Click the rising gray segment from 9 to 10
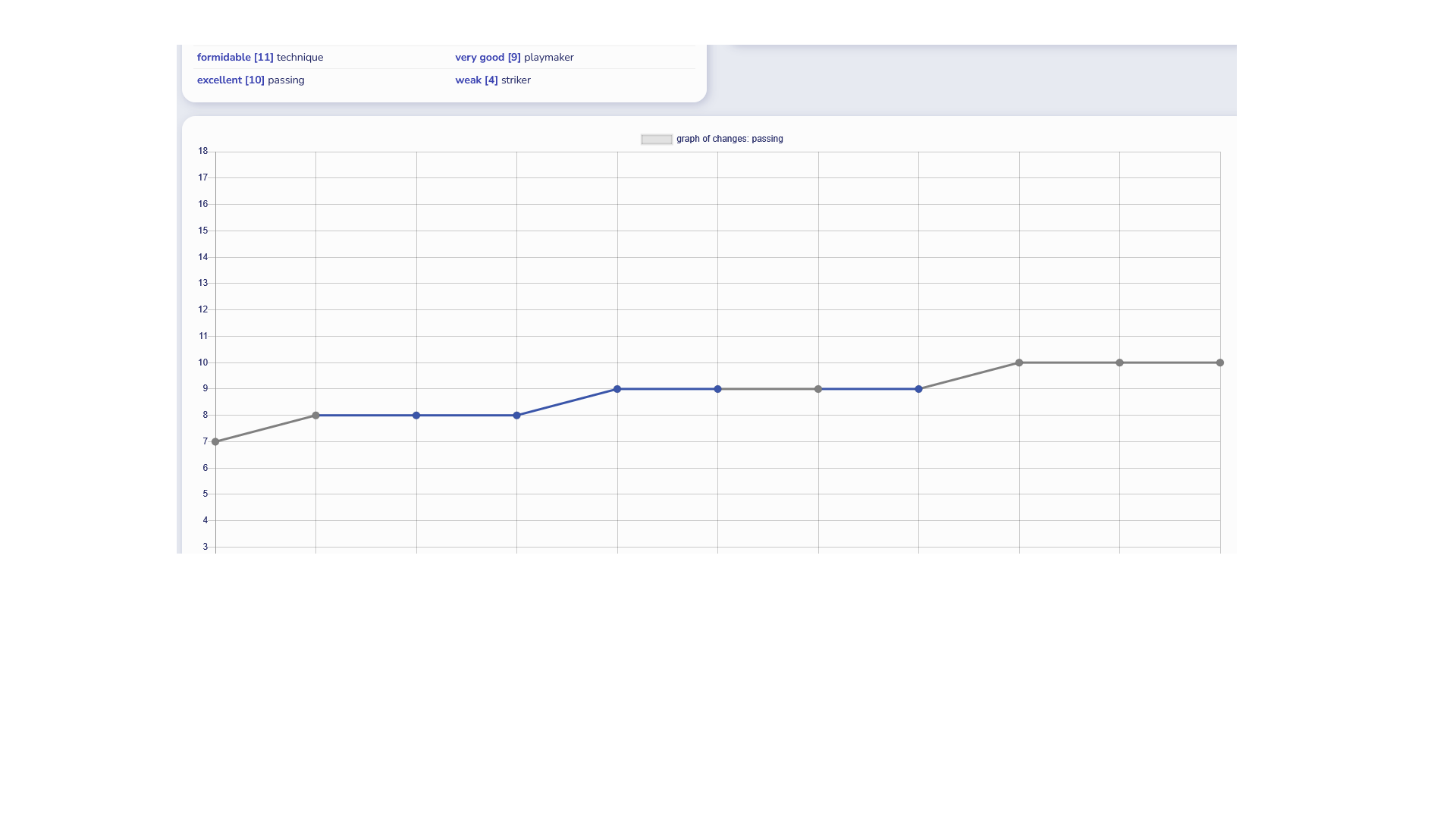1456x819 pixels. (x=969, y=376)
